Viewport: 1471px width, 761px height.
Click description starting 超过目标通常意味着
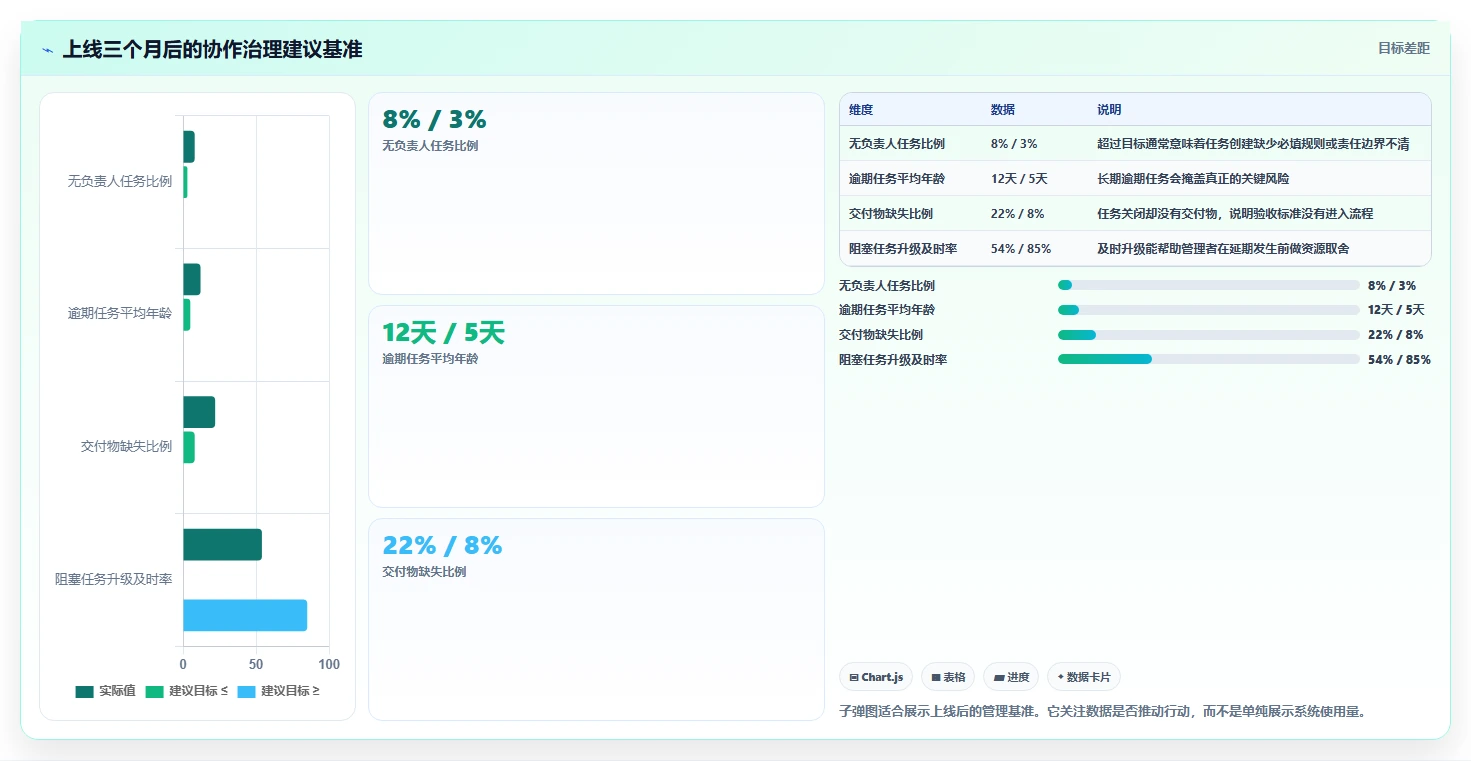[x=1253, y=144]
